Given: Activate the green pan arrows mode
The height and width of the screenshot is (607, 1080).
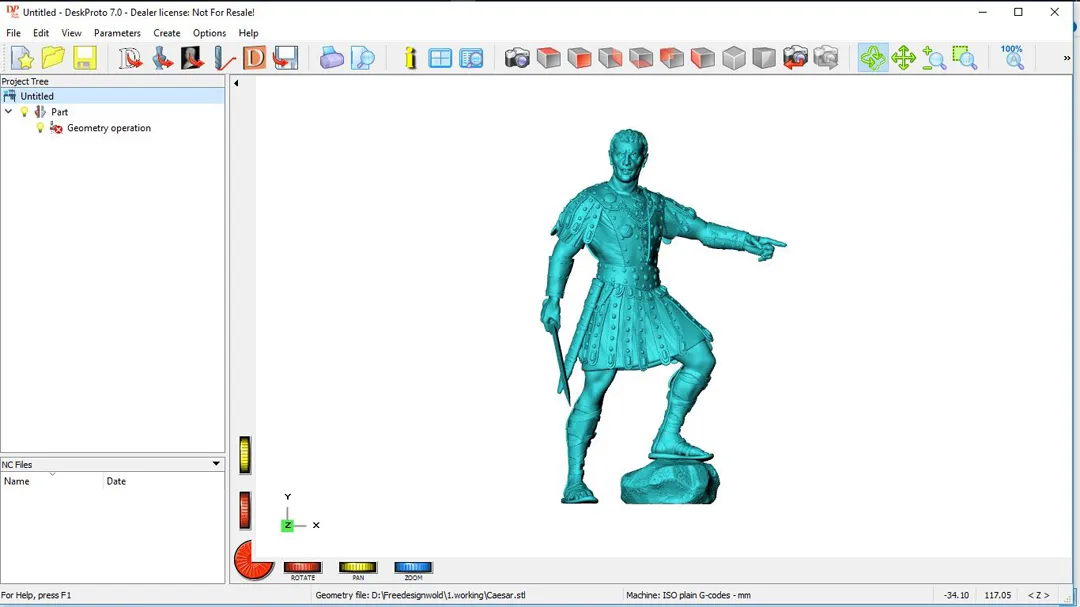Looking at the screenshot, I should pyautogui.click(x=903, y=58).
